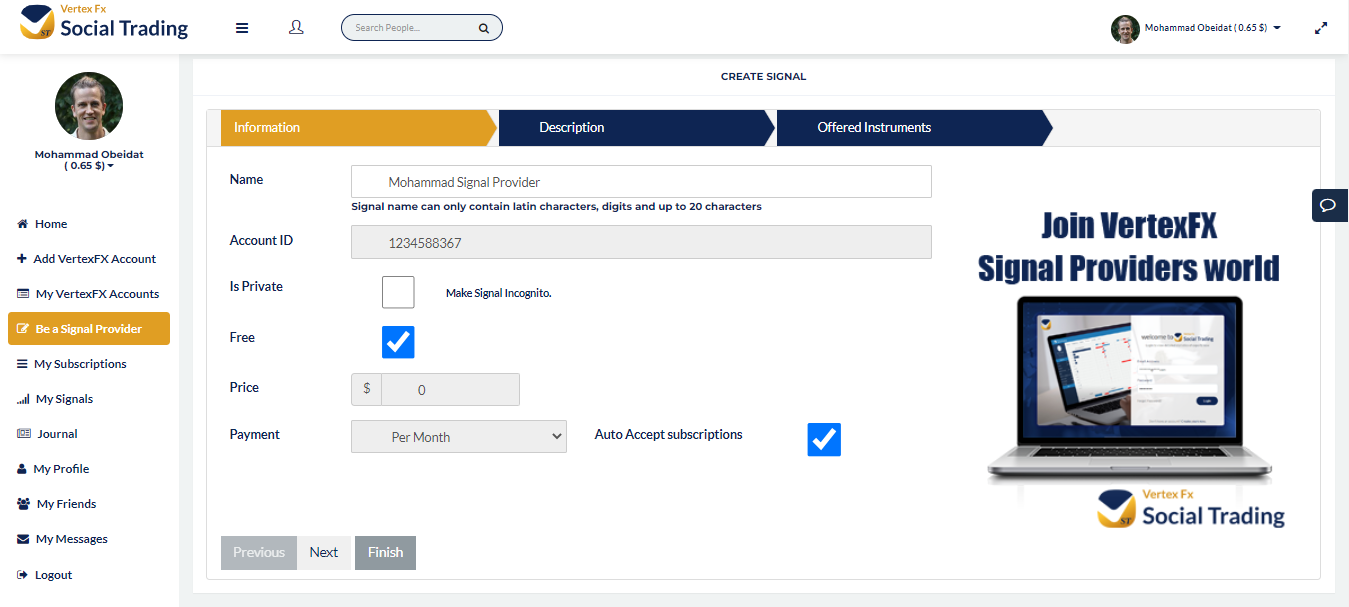
Task: Open the Payment Per Month dropdown
Action: coord(458,437)
